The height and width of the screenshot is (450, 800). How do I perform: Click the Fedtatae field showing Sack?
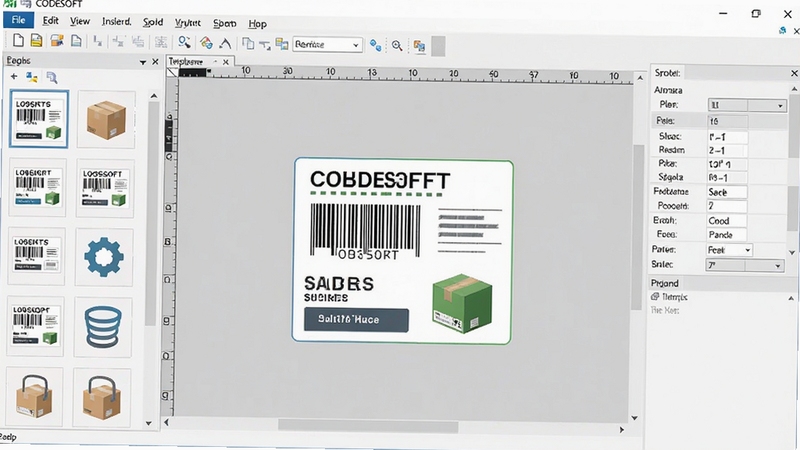pos(727,192)
